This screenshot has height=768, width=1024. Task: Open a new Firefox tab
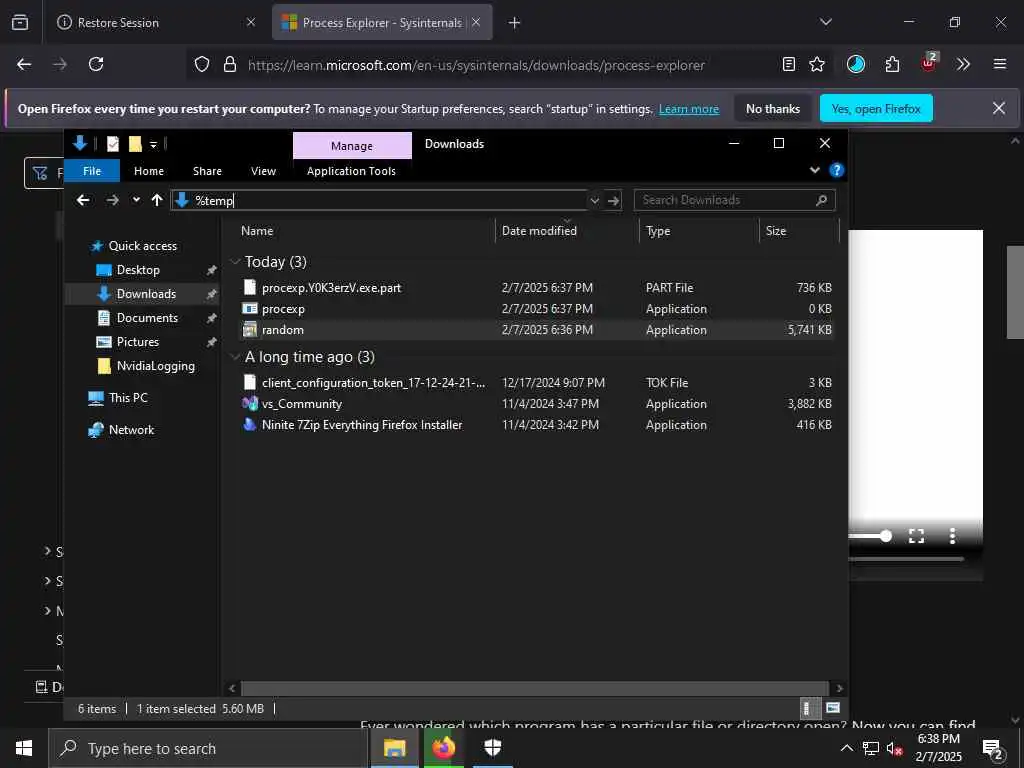[515, 23]
